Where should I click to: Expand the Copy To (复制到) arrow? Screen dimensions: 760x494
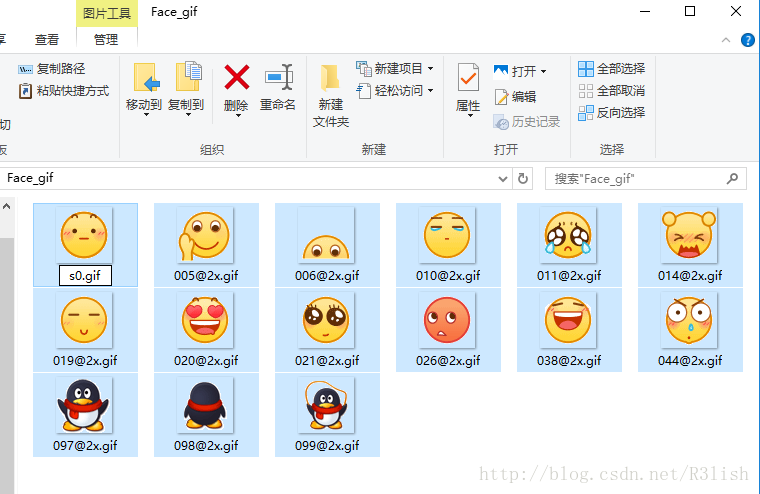tap(188, 114)
